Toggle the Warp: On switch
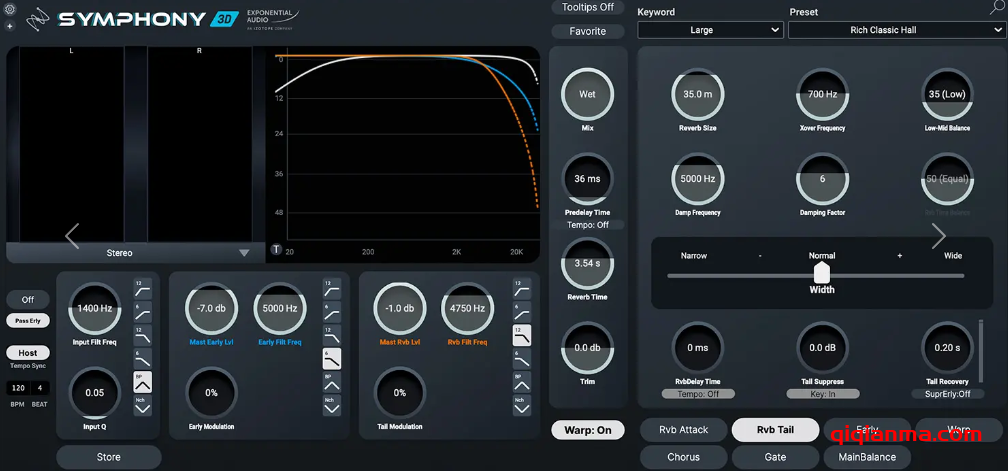This screenshot has height=471, width=1008. (x=588, y=430)
